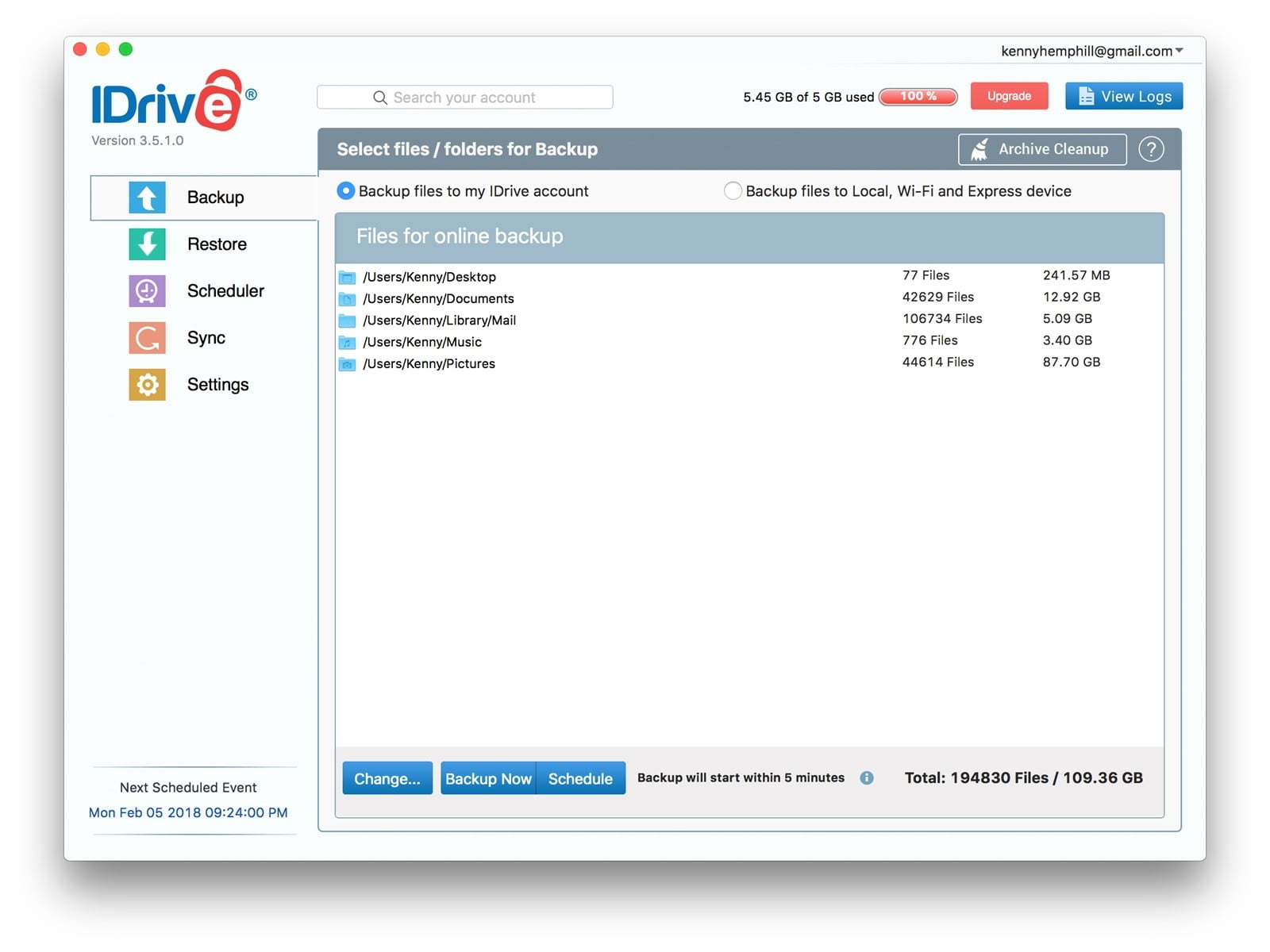Click the Backup will start within 5 minutes text
Image resolution: width=1270 pixels, height=952 pixels.
[x=741, y=778]
